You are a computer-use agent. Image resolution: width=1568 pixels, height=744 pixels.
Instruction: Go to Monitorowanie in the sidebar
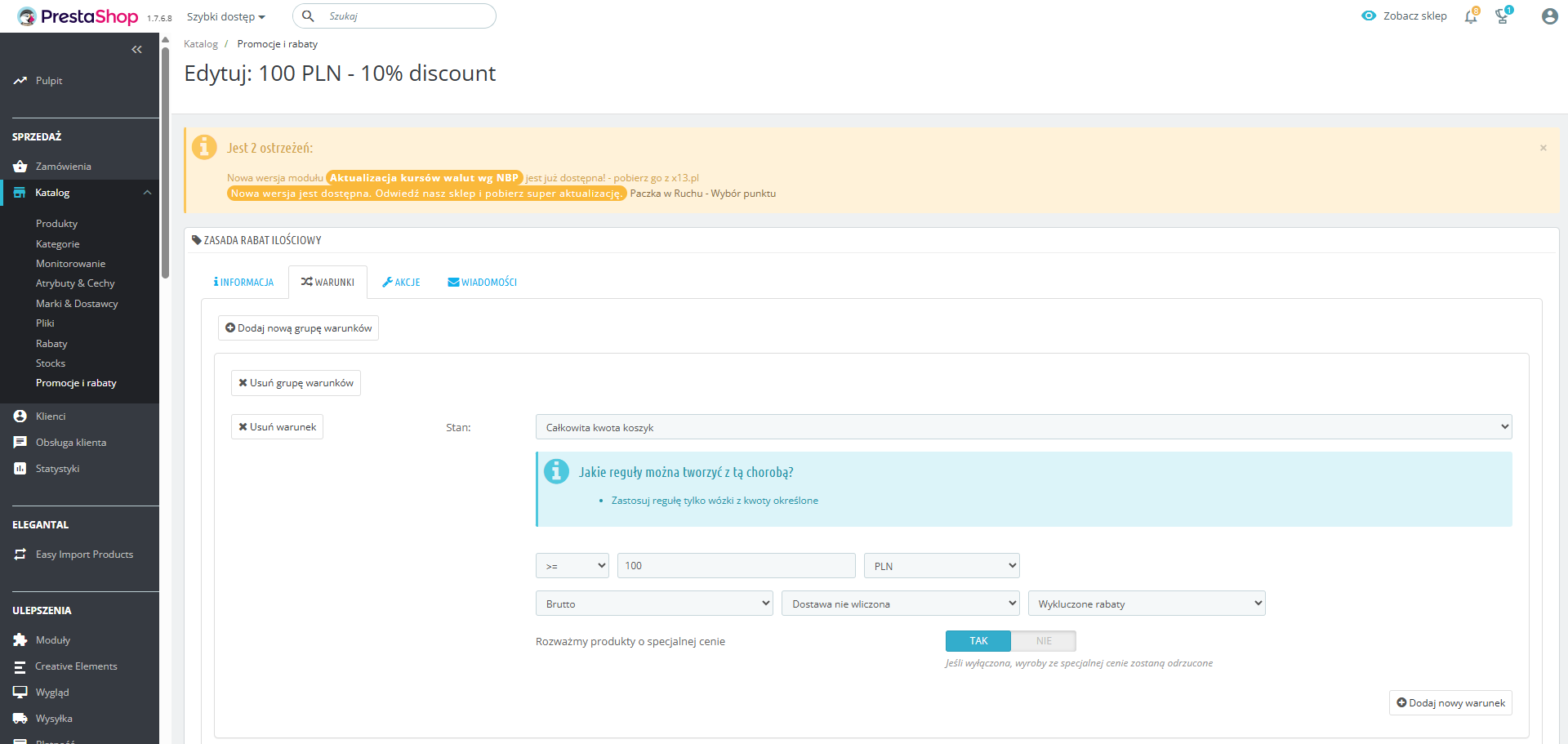pos(70,264)
